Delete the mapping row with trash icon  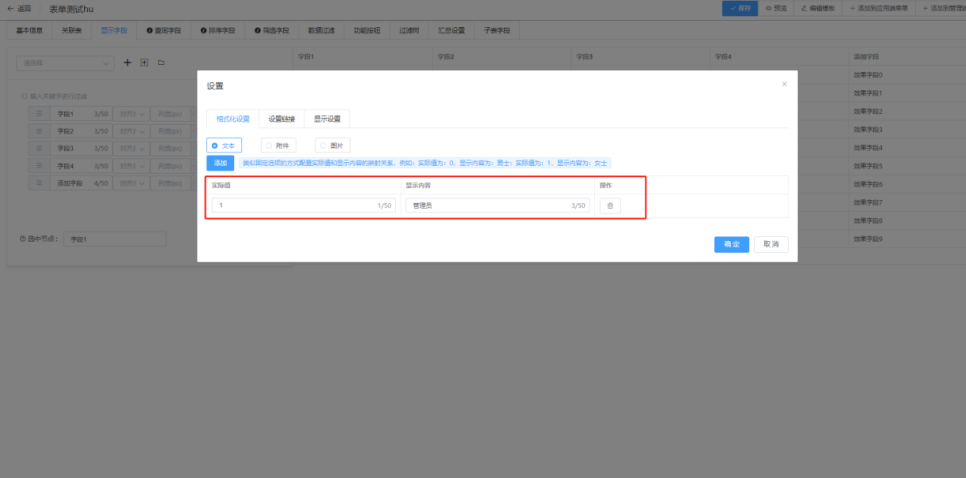[x=610, y=206]
